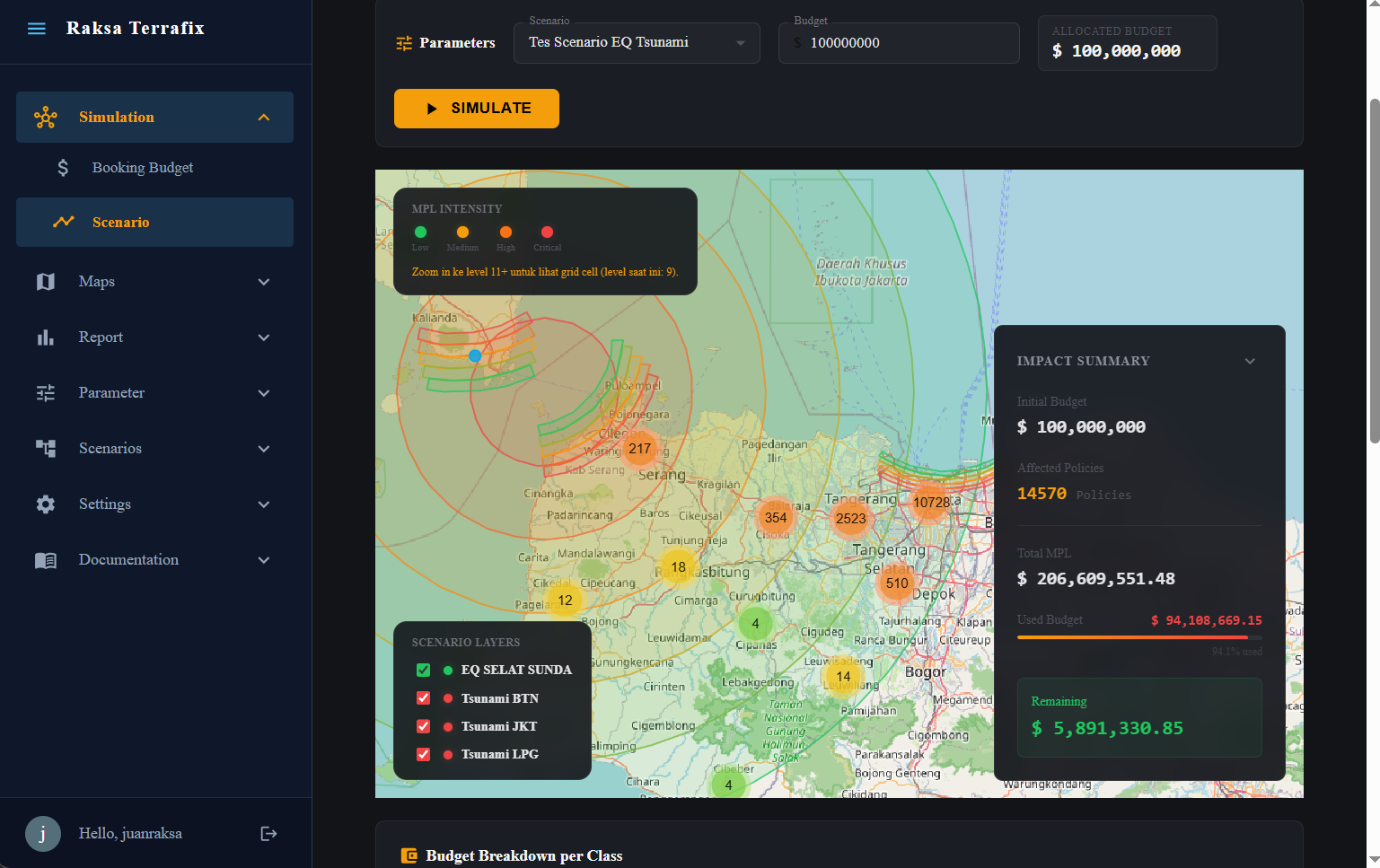Open the 10728 policy cluster marker
This screenshot has width=1380, height=868.
pos(931,503)
